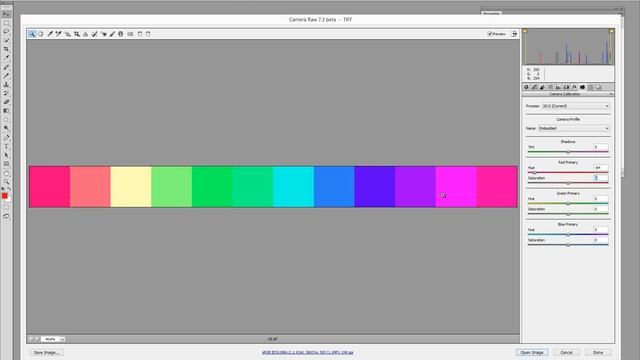The image size is (640, 360).
Task: Click the Red Primary Hue slider handle
Action: point(534,173)
